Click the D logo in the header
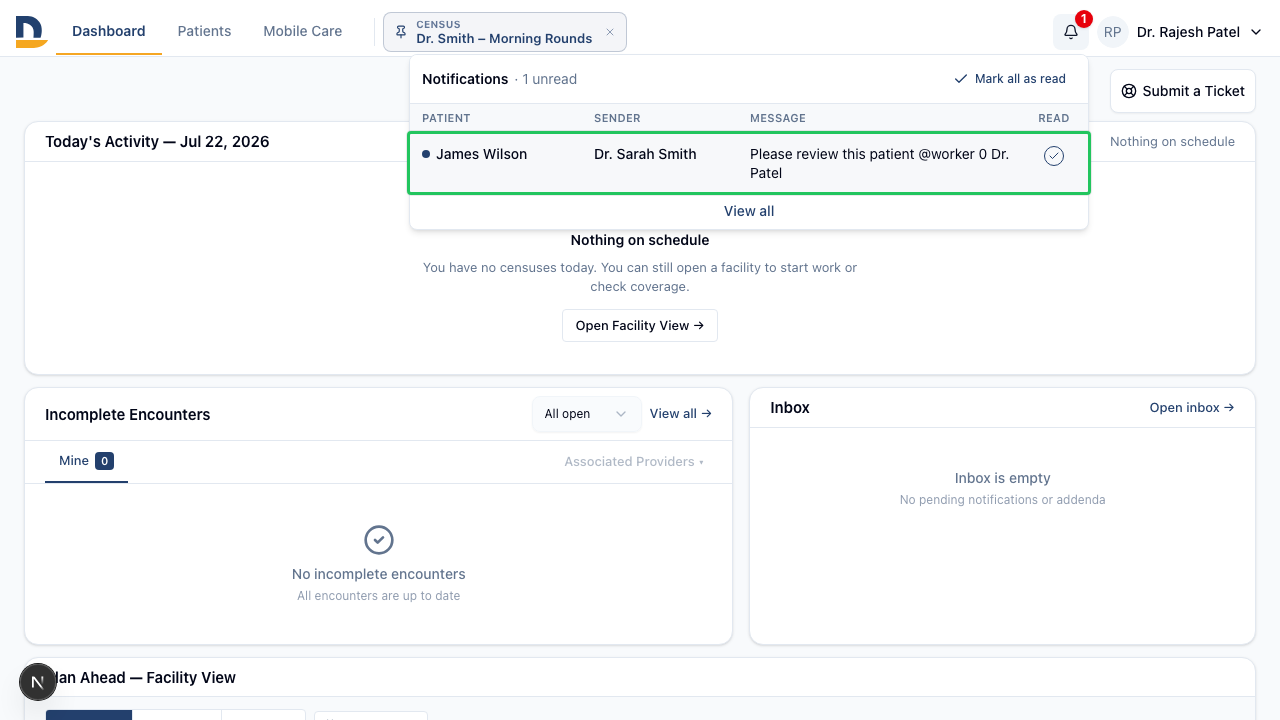The height and width of the screenshot is (720, 1280). (x=32, y=31)
